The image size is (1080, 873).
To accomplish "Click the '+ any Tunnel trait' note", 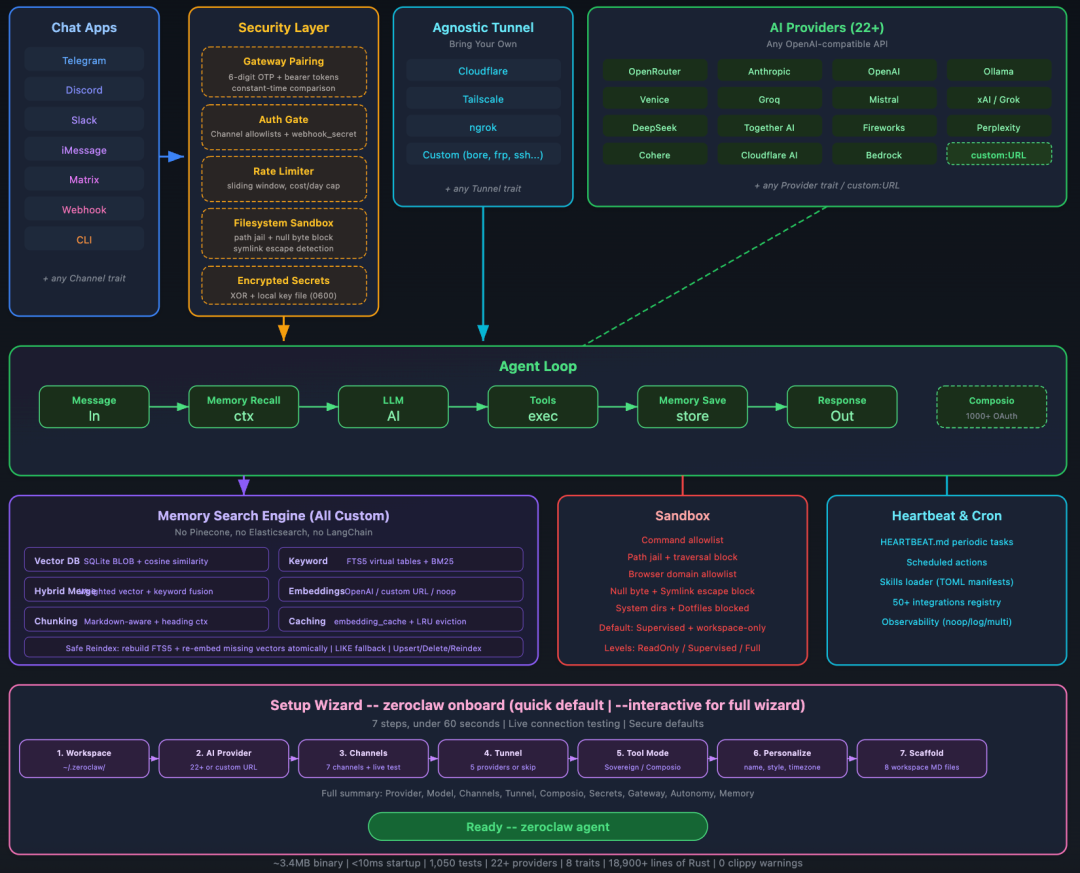I will (483, 189).
